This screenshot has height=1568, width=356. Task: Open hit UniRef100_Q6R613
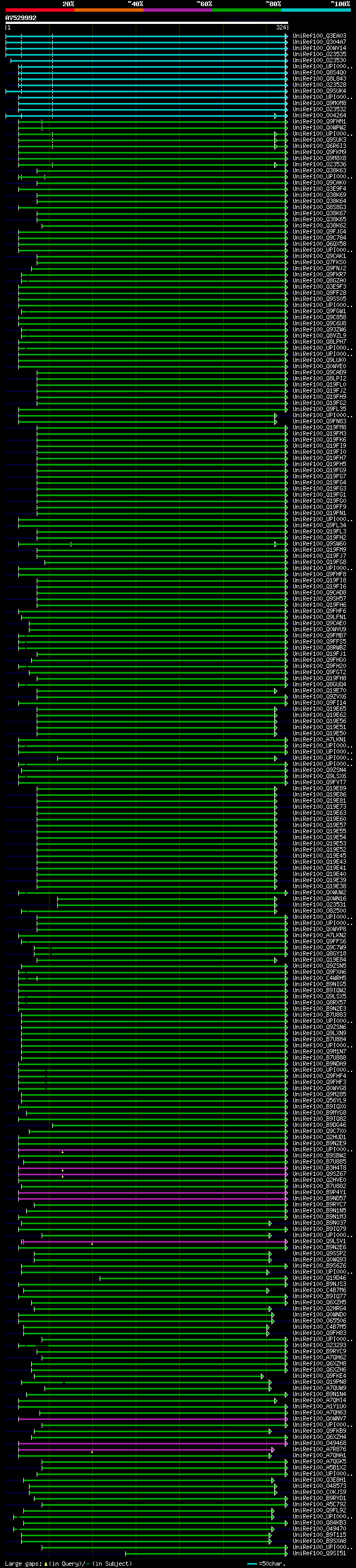tap(319, 146)
